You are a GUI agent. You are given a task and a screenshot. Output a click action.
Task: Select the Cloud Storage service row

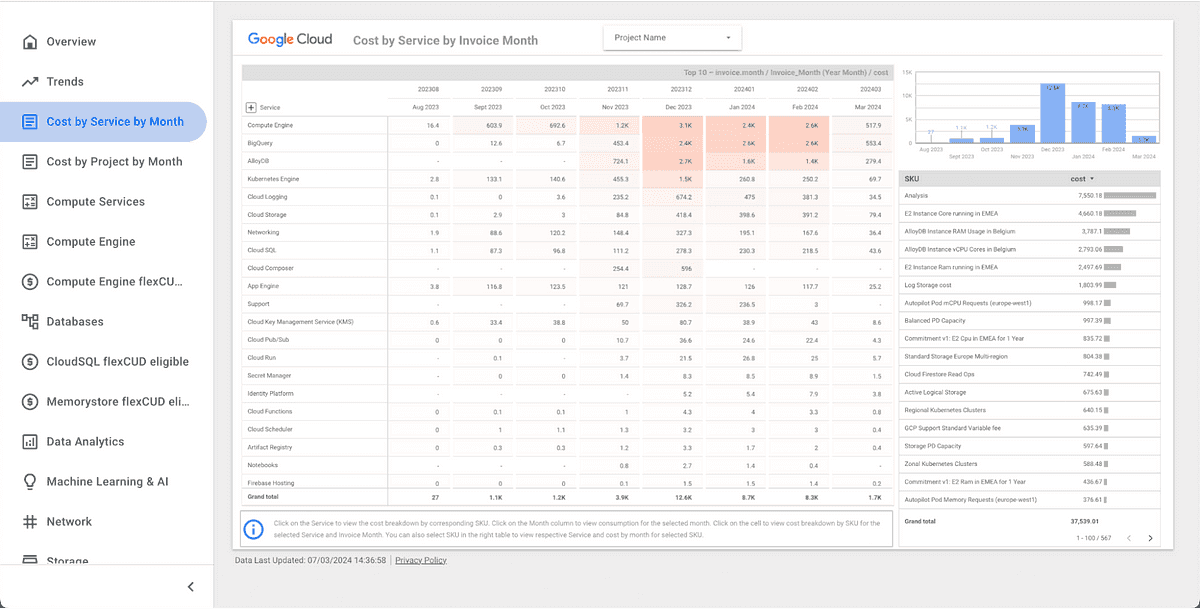(x=567, y=215)
